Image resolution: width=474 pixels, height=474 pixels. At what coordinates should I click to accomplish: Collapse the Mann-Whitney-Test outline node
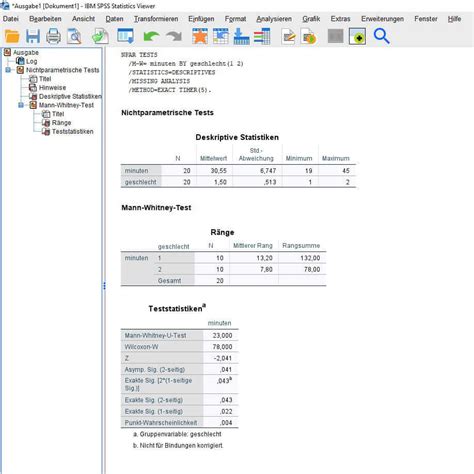(x=21, y=105)
